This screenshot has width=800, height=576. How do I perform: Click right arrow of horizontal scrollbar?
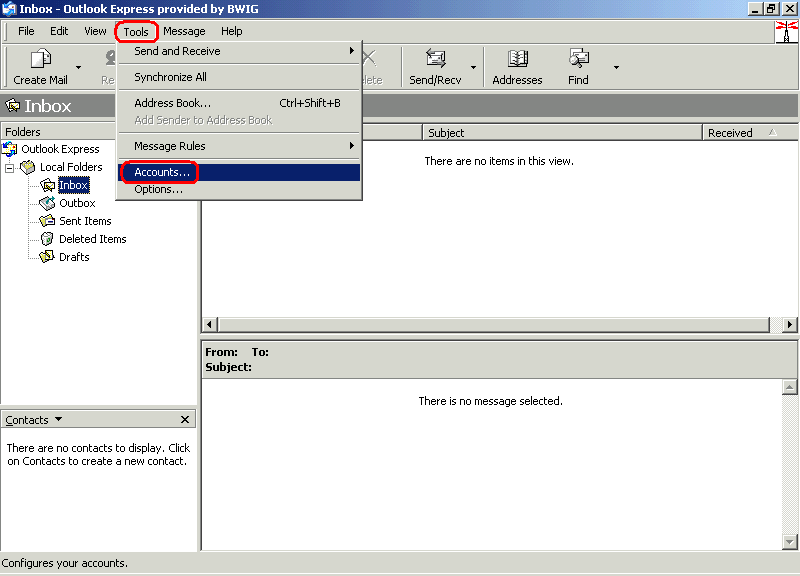point(790,324)
